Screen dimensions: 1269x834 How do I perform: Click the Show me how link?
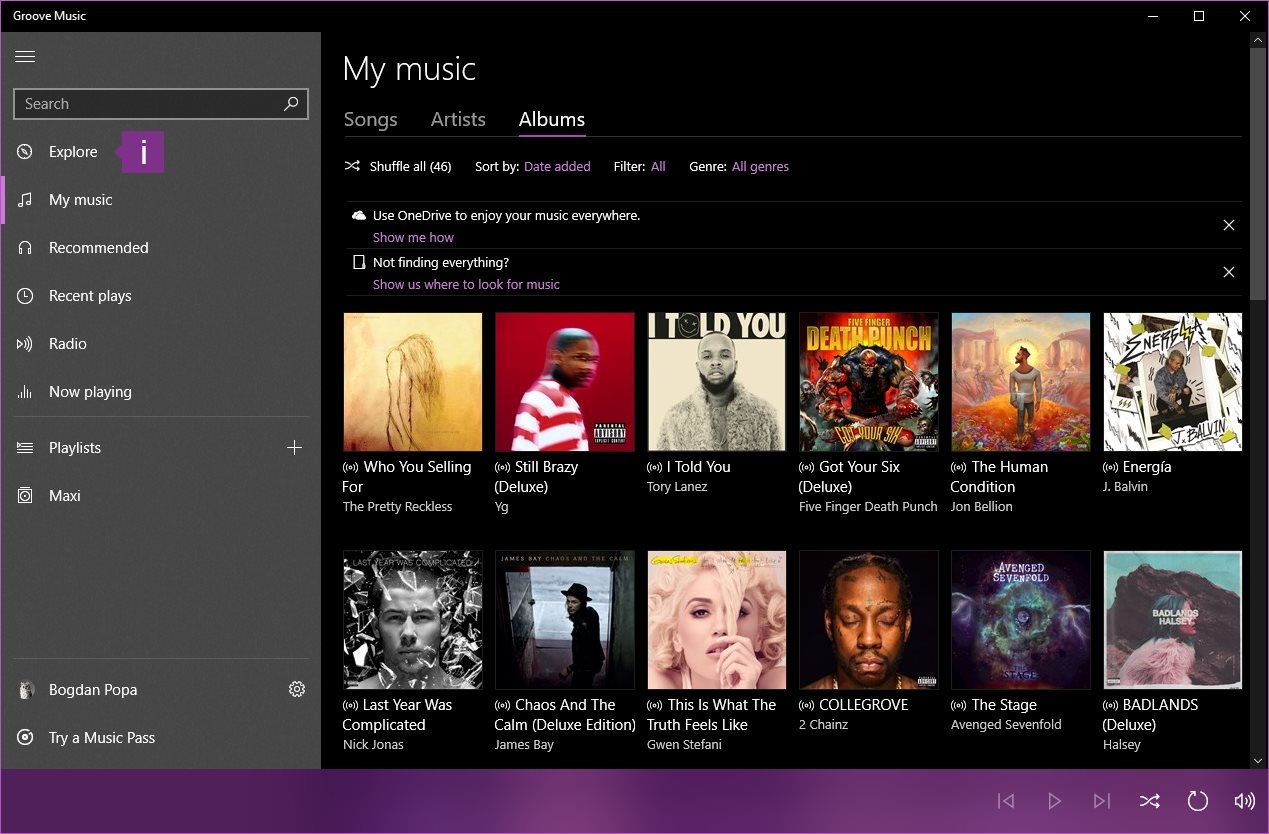(413, 238)
